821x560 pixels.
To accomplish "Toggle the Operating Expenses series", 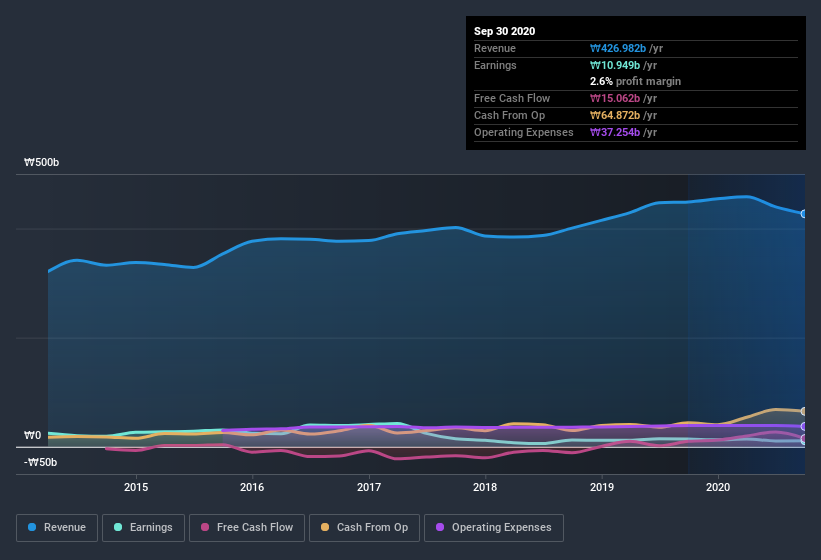I will [x=494, y=528].
